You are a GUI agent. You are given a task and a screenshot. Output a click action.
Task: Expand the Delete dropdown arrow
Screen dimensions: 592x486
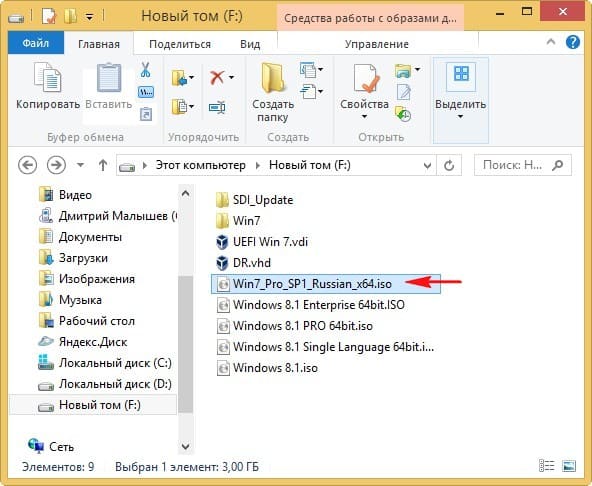231,78
